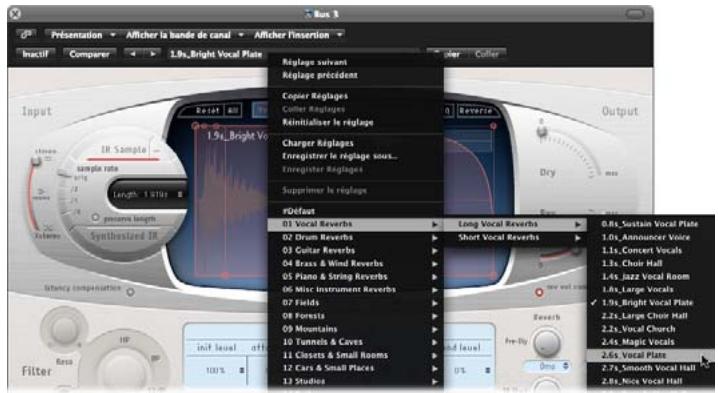Viewport: 718px width, 393px height.
Task: Expand 03 Guitar Reverbs submenu
Action: 355,251
